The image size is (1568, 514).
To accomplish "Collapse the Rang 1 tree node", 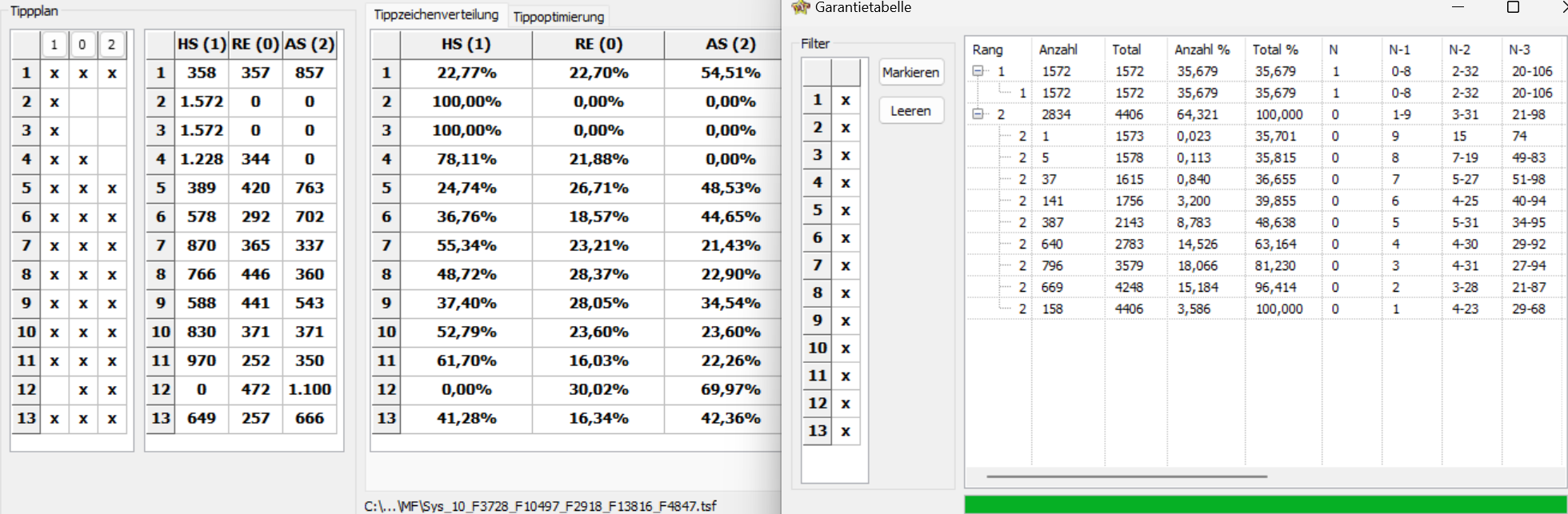I will click(x=978, y=71).
